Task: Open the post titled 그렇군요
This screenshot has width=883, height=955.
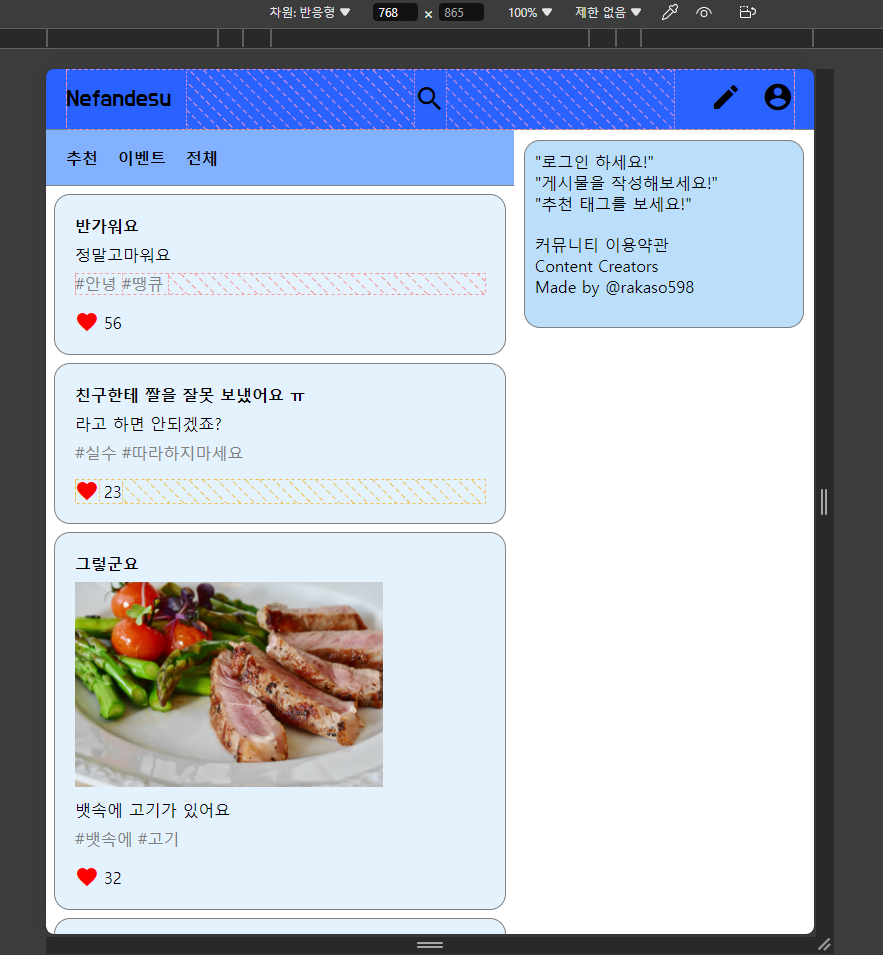Action: coord(107,564)
